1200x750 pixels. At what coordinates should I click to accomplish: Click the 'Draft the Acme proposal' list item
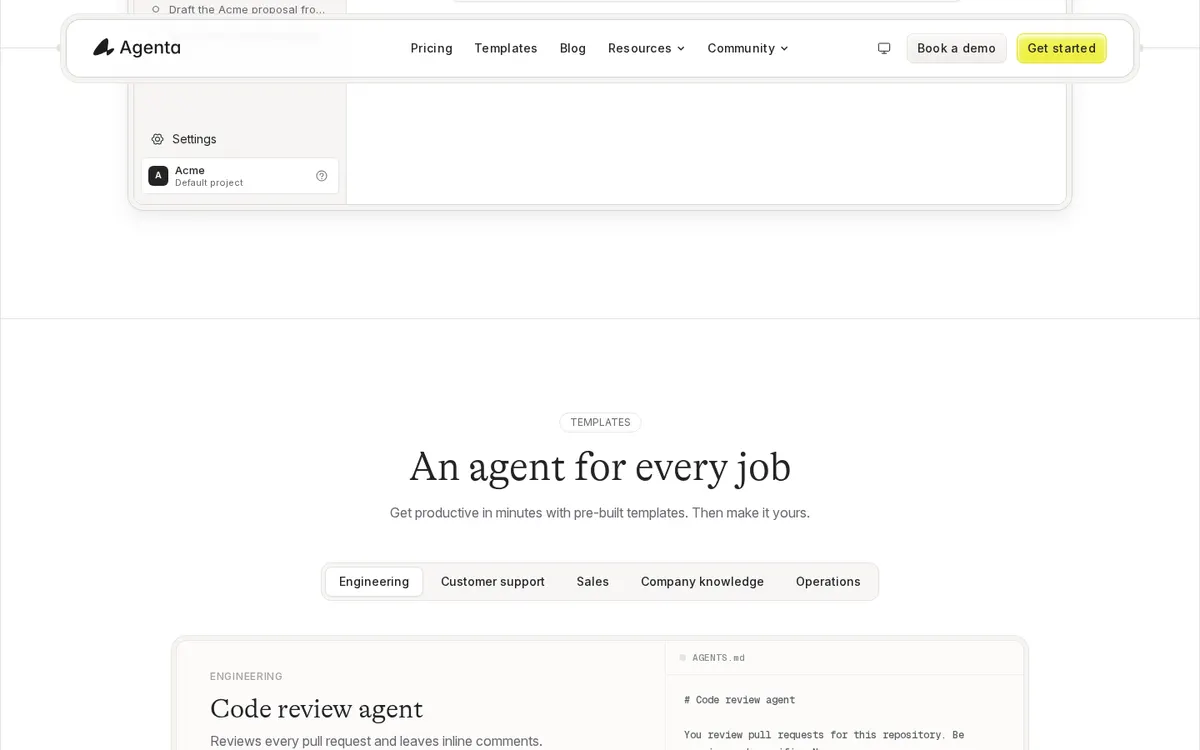tap(247, 9)
